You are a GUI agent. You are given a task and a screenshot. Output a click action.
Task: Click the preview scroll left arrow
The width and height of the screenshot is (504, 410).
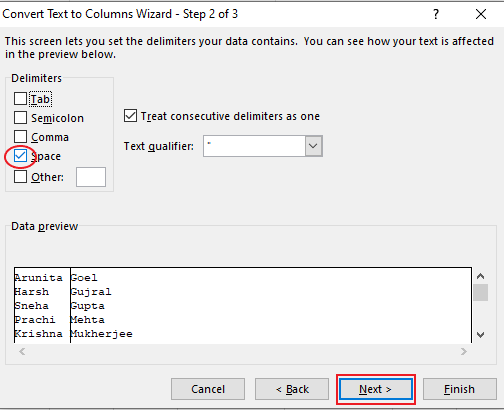tap(22, 351)
